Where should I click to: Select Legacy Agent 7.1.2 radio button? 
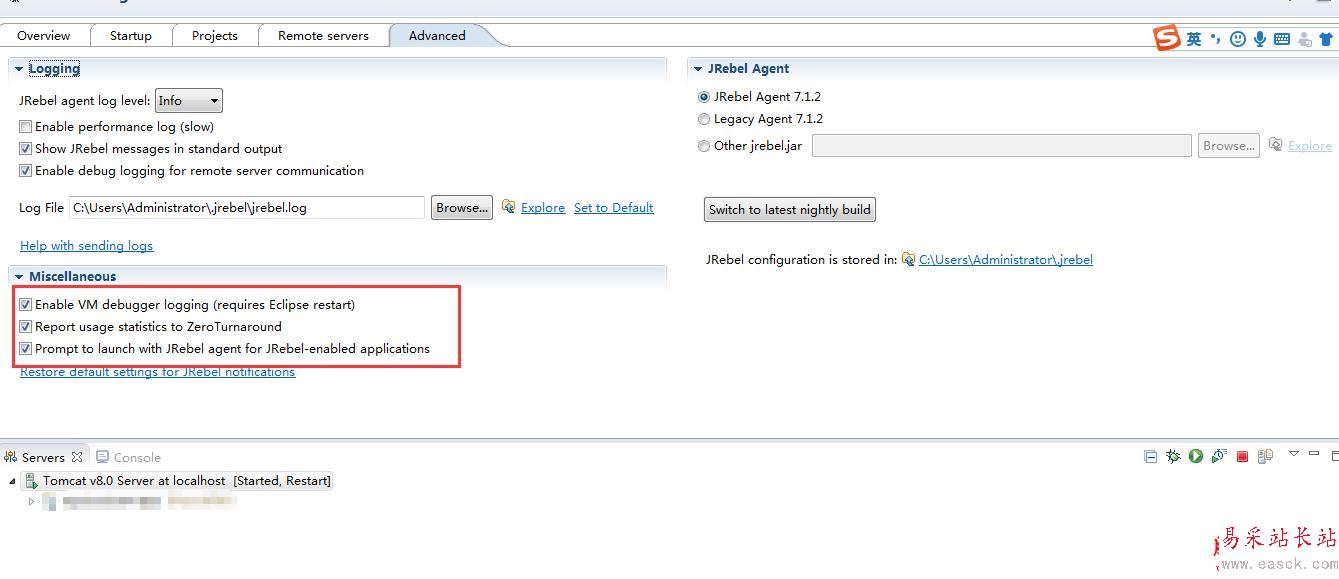704,119
